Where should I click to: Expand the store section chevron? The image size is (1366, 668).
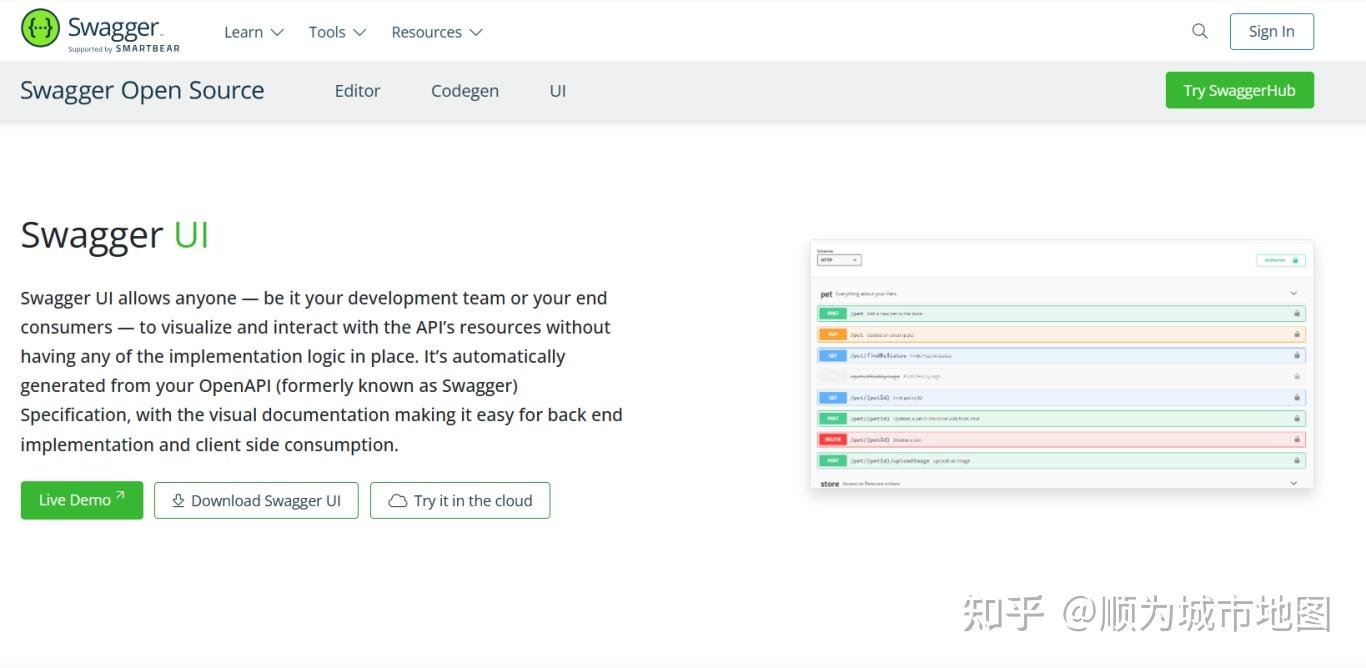1293,483
